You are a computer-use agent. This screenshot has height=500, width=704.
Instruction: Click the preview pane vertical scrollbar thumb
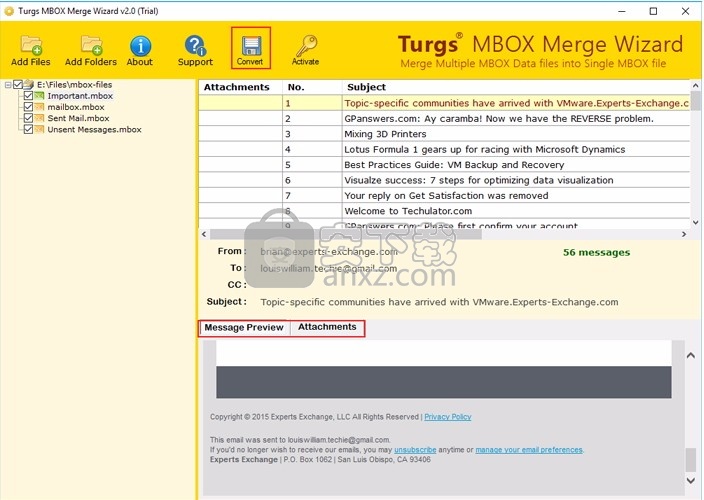691,459
